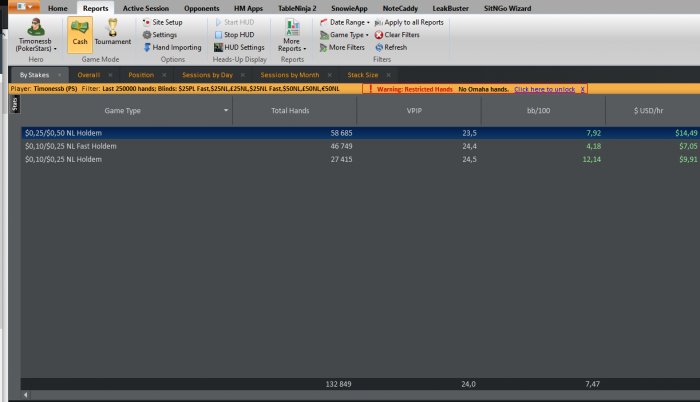700x402 pixels.
Task: Switch to the Position report tab
Action: click(x=141, y=75)
